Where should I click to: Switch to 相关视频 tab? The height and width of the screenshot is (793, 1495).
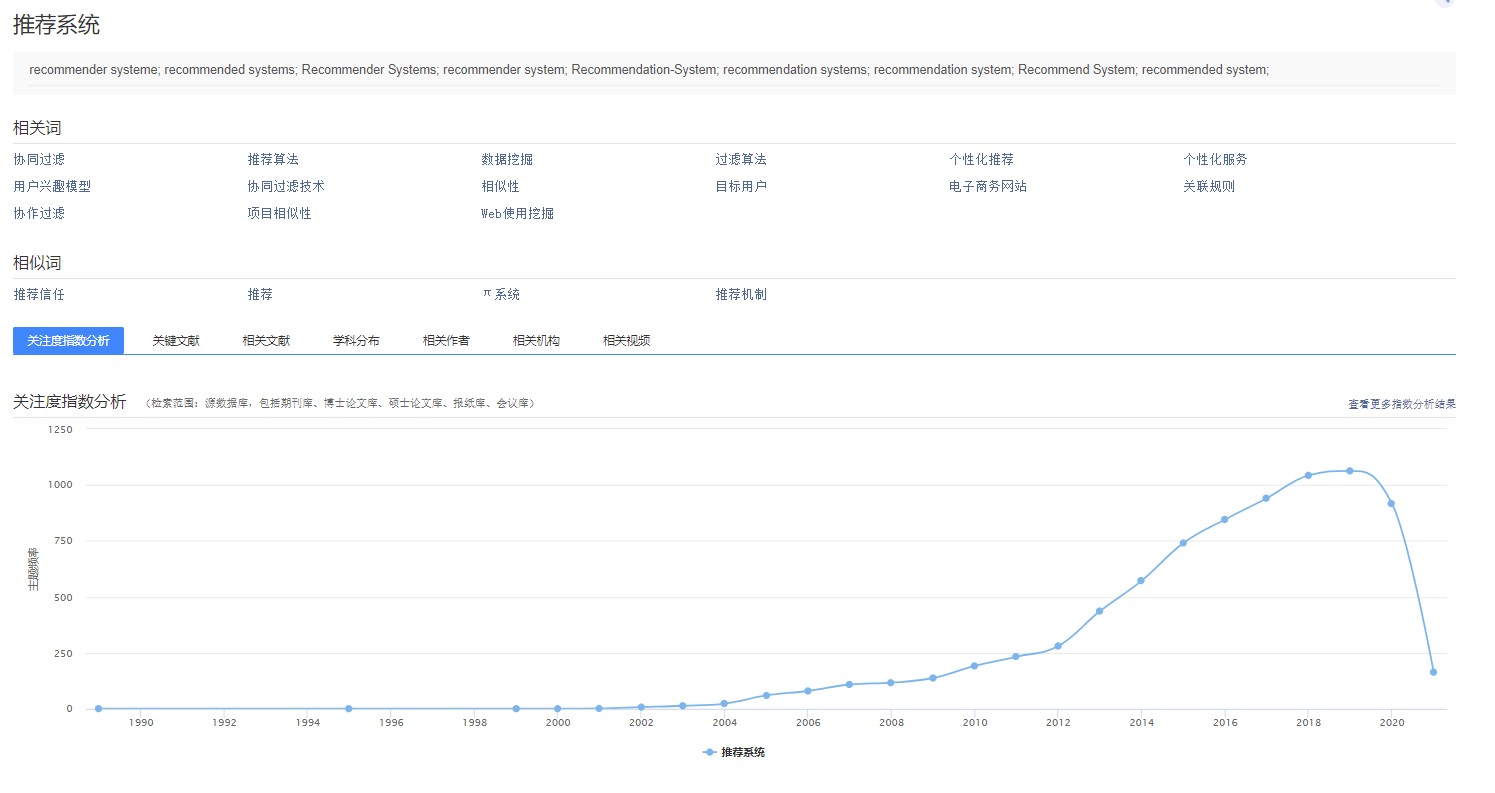point(626,341)
